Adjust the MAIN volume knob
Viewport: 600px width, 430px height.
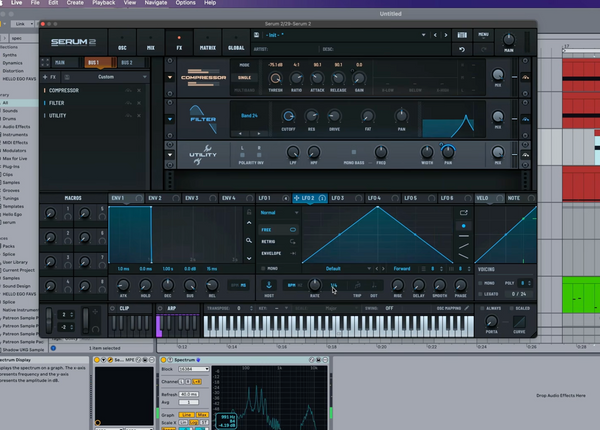[509, 39]
